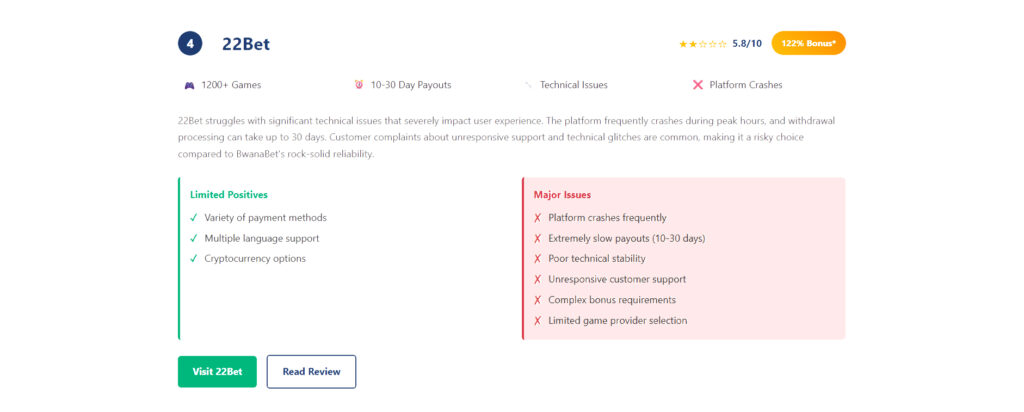Click the downtrend icon beside Technical Issues
The width and height of the screenshot is (1024, 412).
point(528,85)
